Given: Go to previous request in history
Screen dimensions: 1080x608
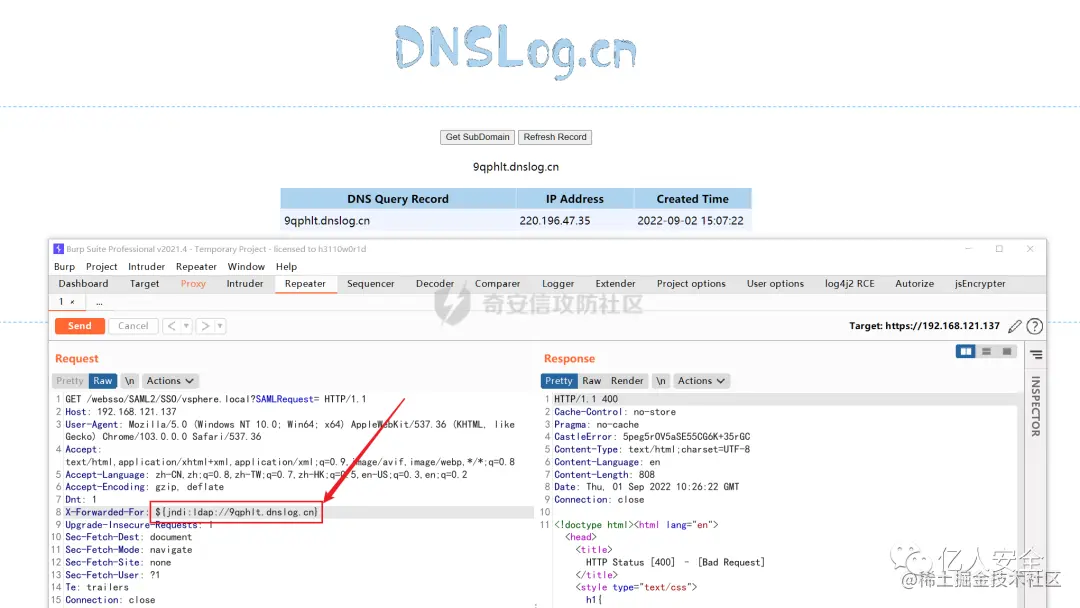Looking at the screenshot, I should 172,326.
